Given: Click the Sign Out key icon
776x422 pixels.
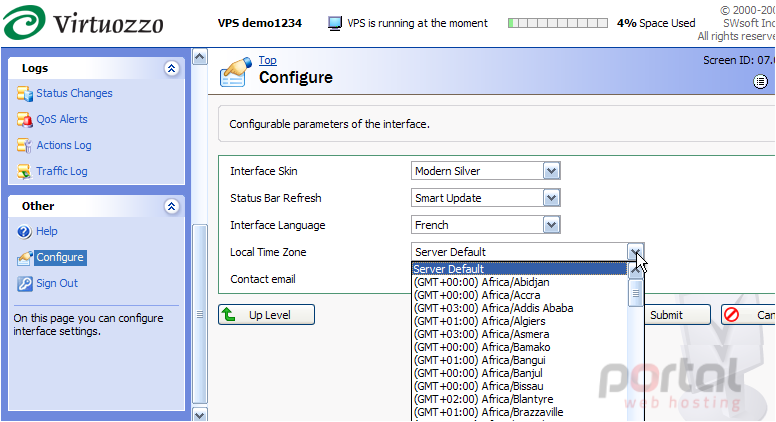Looking at the screenshot, I should tap(25, 283).
